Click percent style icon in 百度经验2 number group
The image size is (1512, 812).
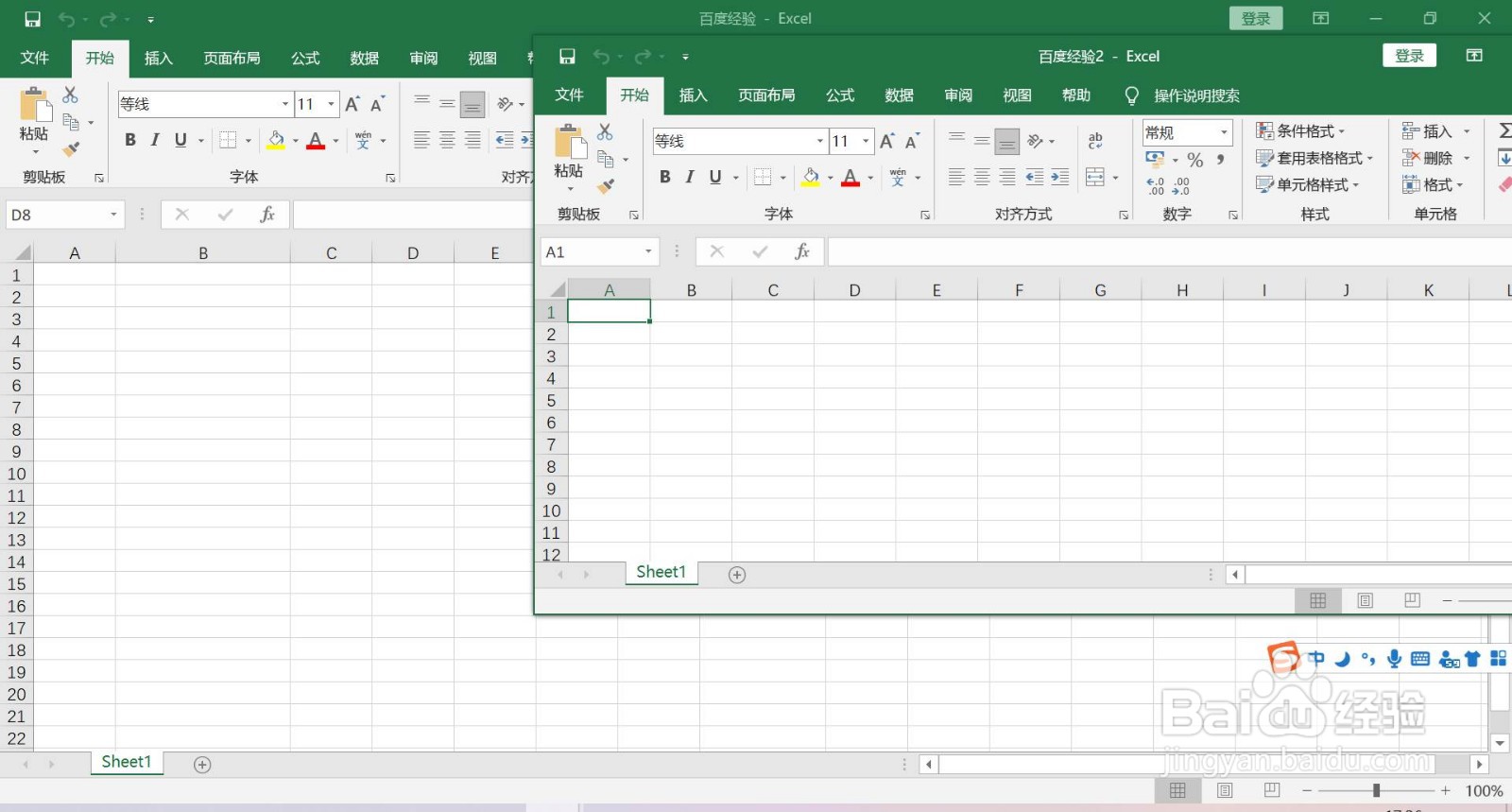click(1195, 160)
